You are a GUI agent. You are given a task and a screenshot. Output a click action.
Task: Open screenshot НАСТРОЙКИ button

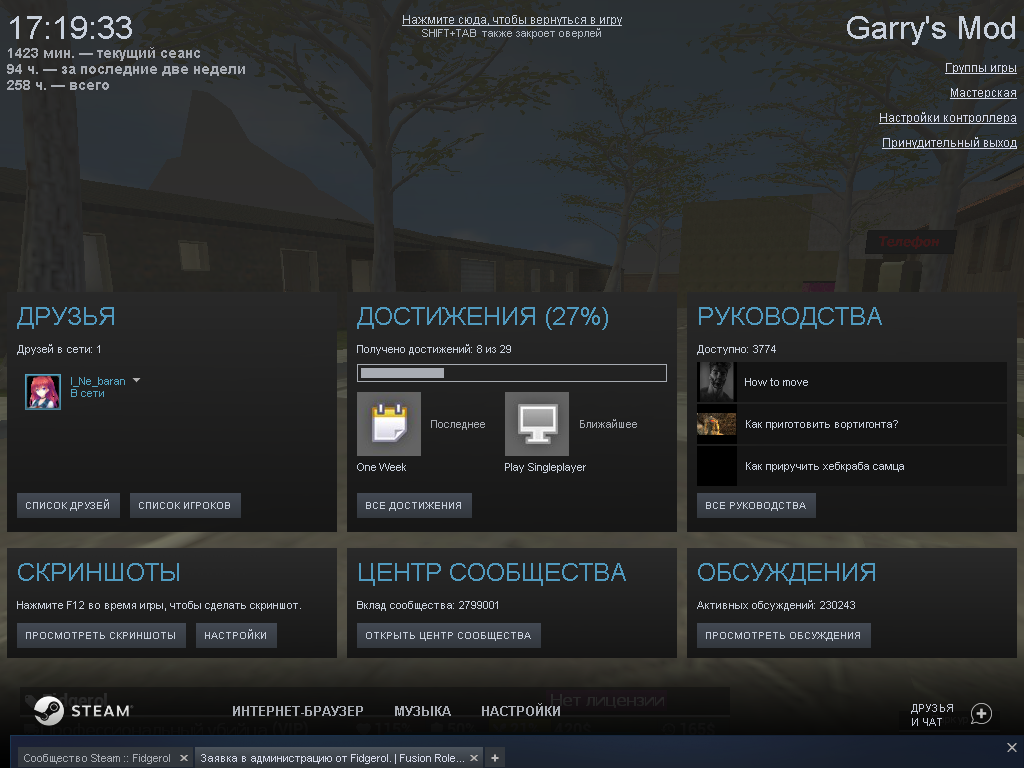236,635
